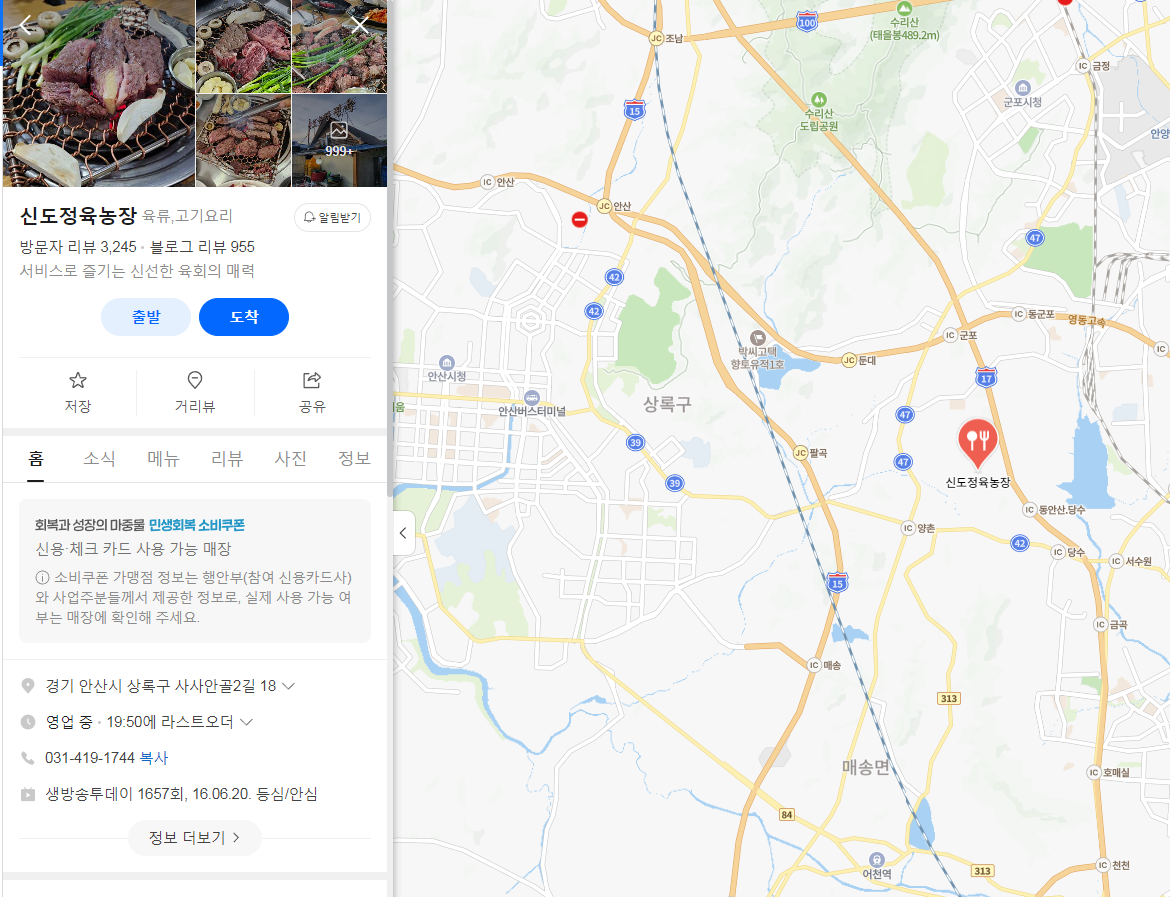This screenshot has width=1170, height=897.
Task: Open the 리뷰 tab
Action: click(227, 458)
